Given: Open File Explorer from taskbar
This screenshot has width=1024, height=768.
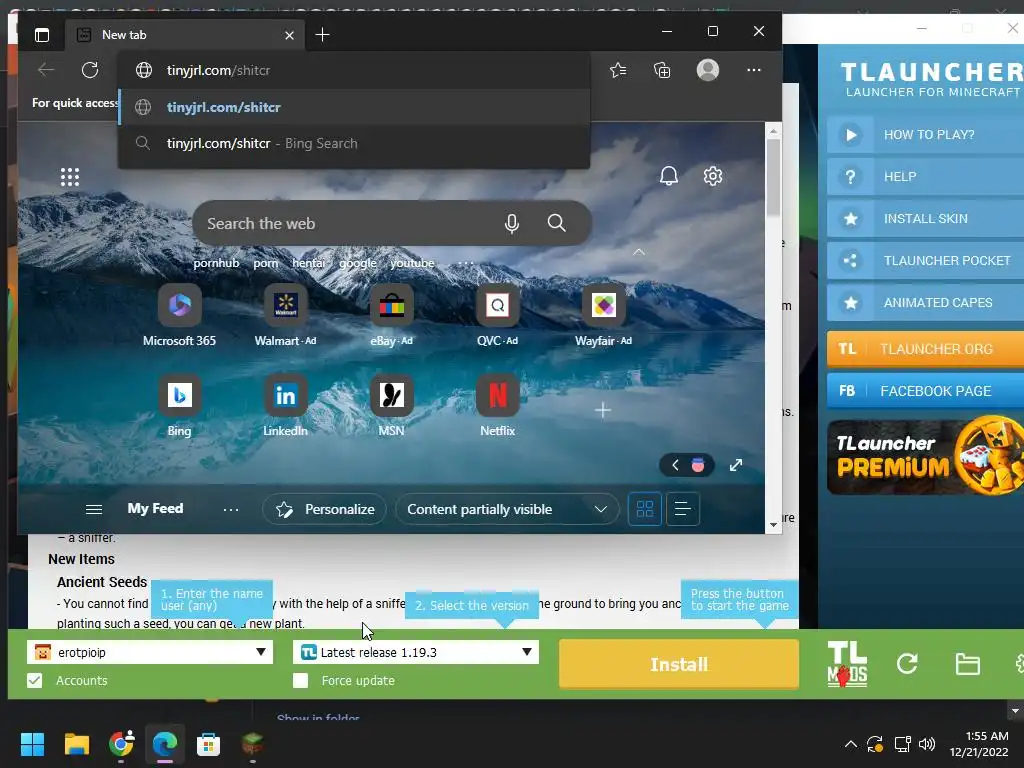Looking at the screenshot, I should click(x=76, y=744).
